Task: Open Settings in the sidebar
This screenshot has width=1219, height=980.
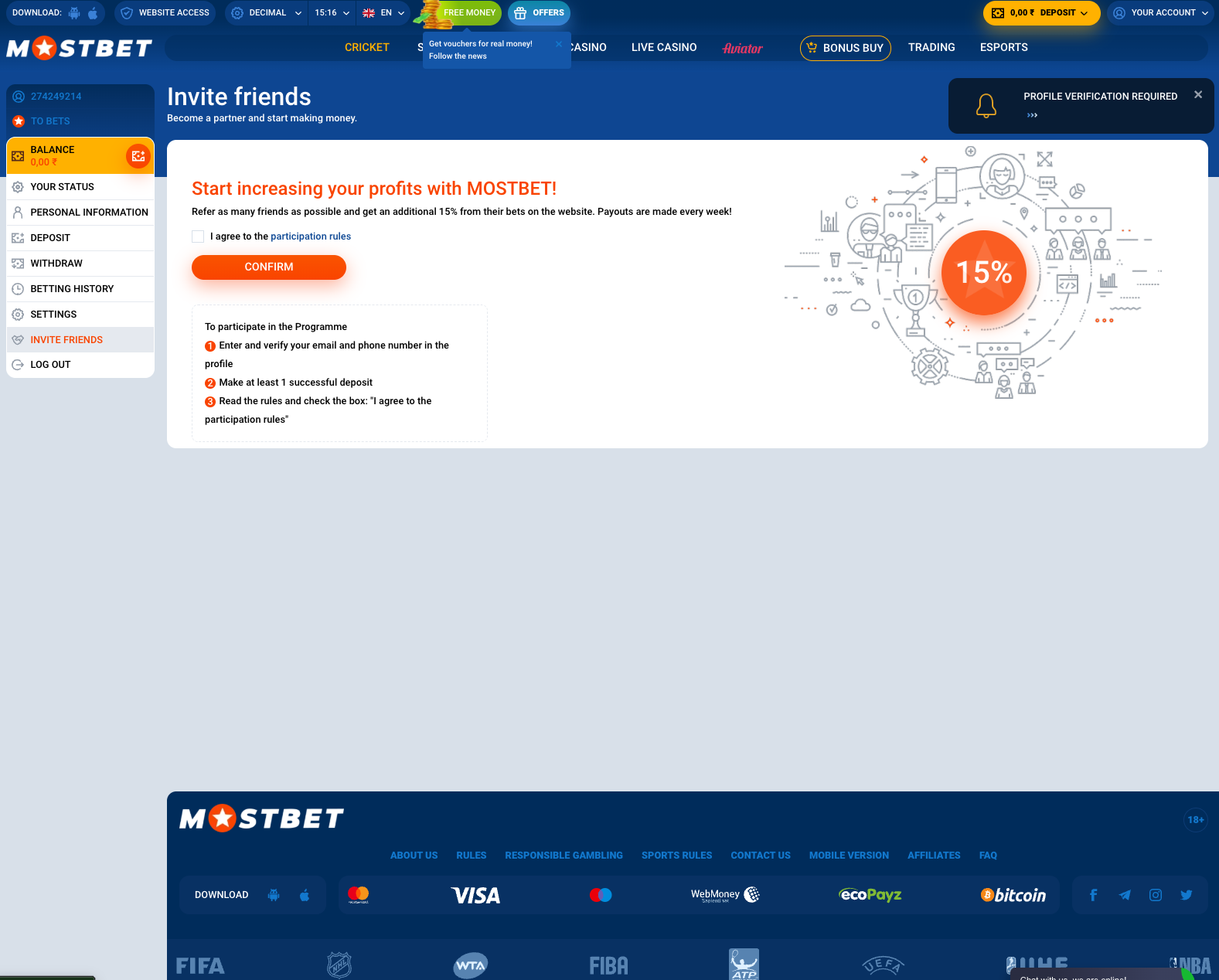Action: point(80,315)
